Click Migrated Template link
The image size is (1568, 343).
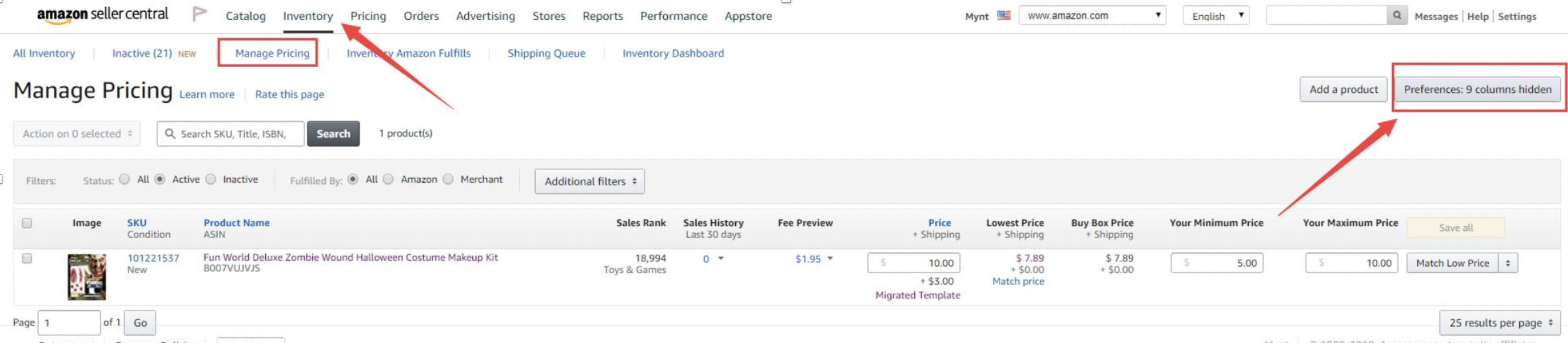point(918,295)
